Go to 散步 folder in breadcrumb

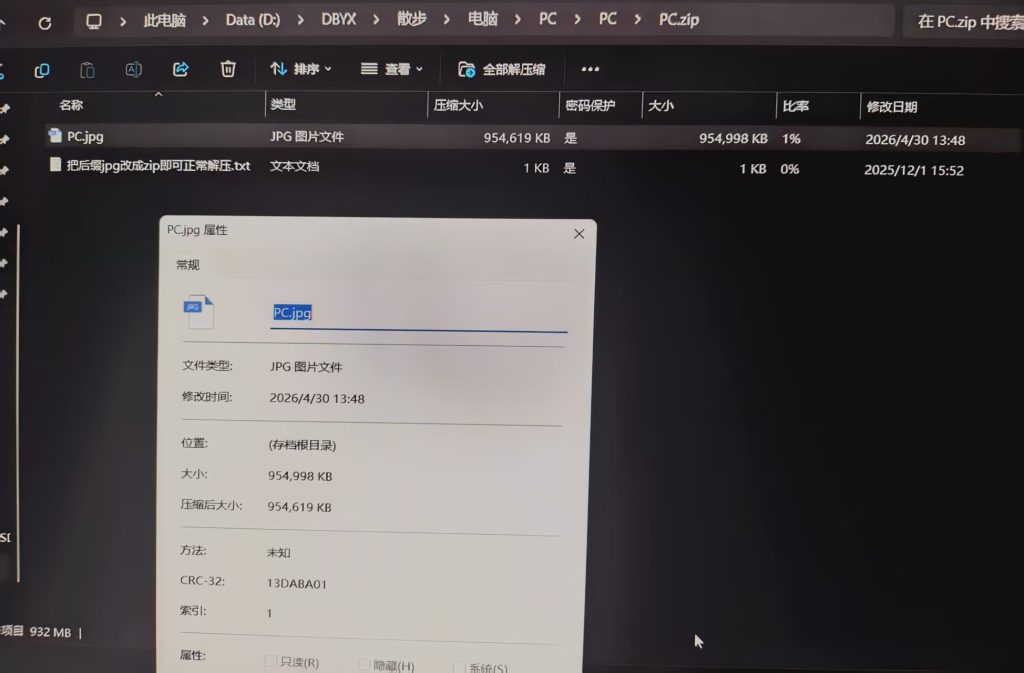tap(411, 19)
